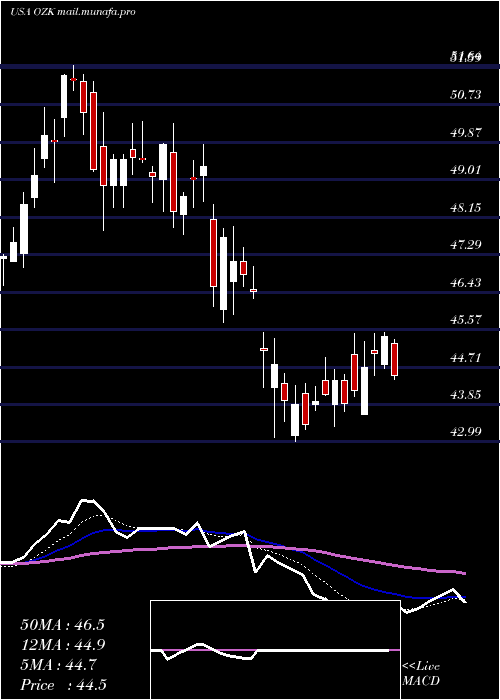Select the Price : 44.5 readout
Screen dimensions: 500x700
tap(63, 685)
